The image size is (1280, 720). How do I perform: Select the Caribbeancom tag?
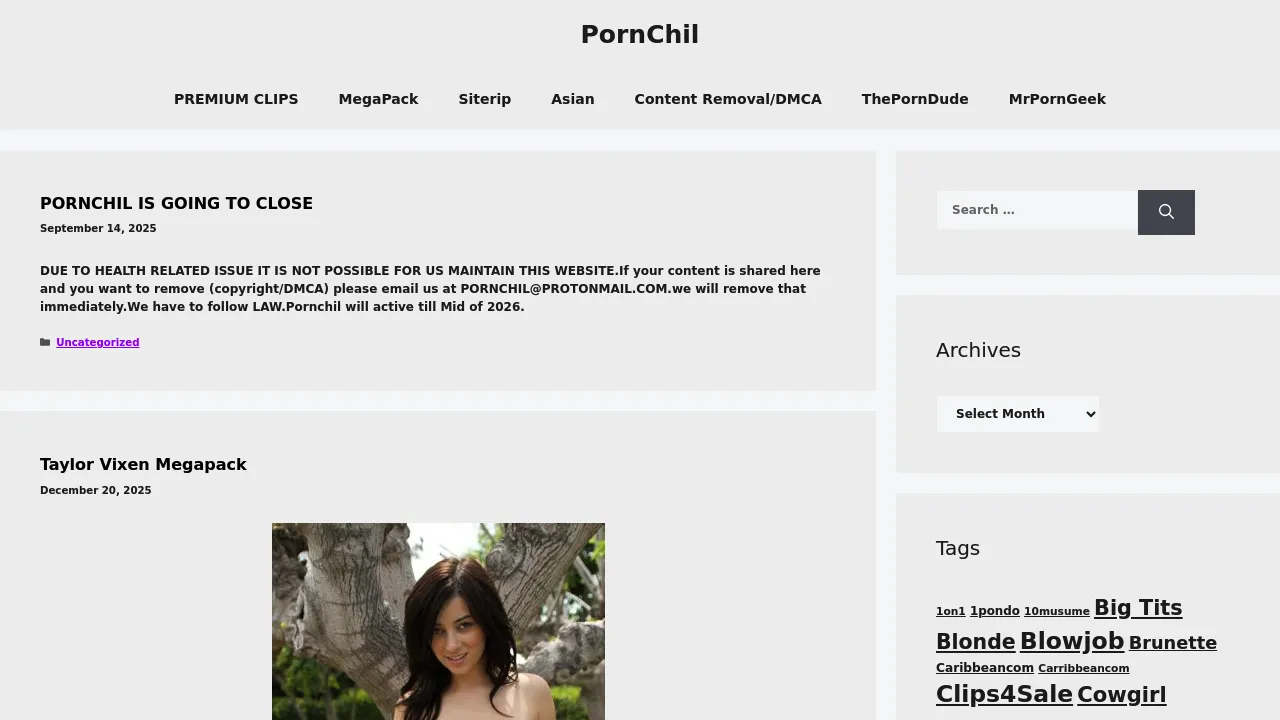tap(985, 668)
